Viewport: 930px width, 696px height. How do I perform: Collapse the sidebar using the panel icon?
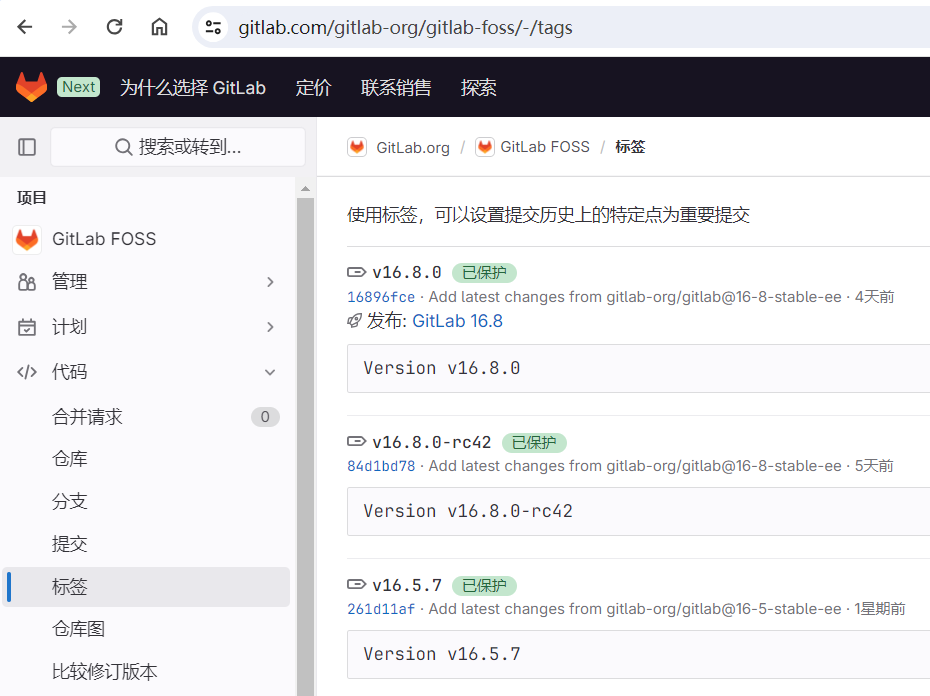pyautogui.click(x=27, y=146)
